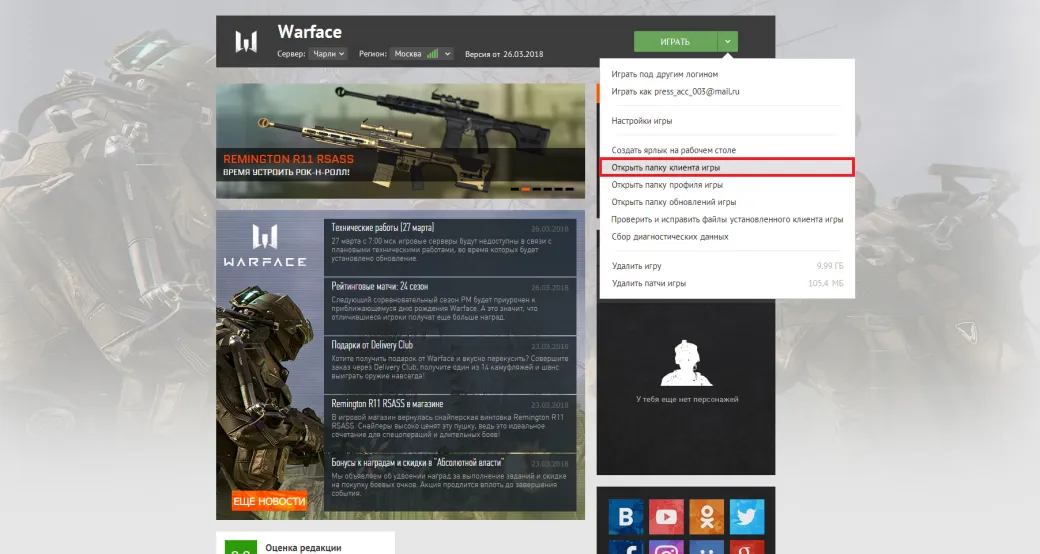This screenshot has width=1040, height=554.
Task: Click the ВРЕМЯ УСТРОИТЬ РОК-Н-РОЛЛ! banner caption
Action: [286, 173]
